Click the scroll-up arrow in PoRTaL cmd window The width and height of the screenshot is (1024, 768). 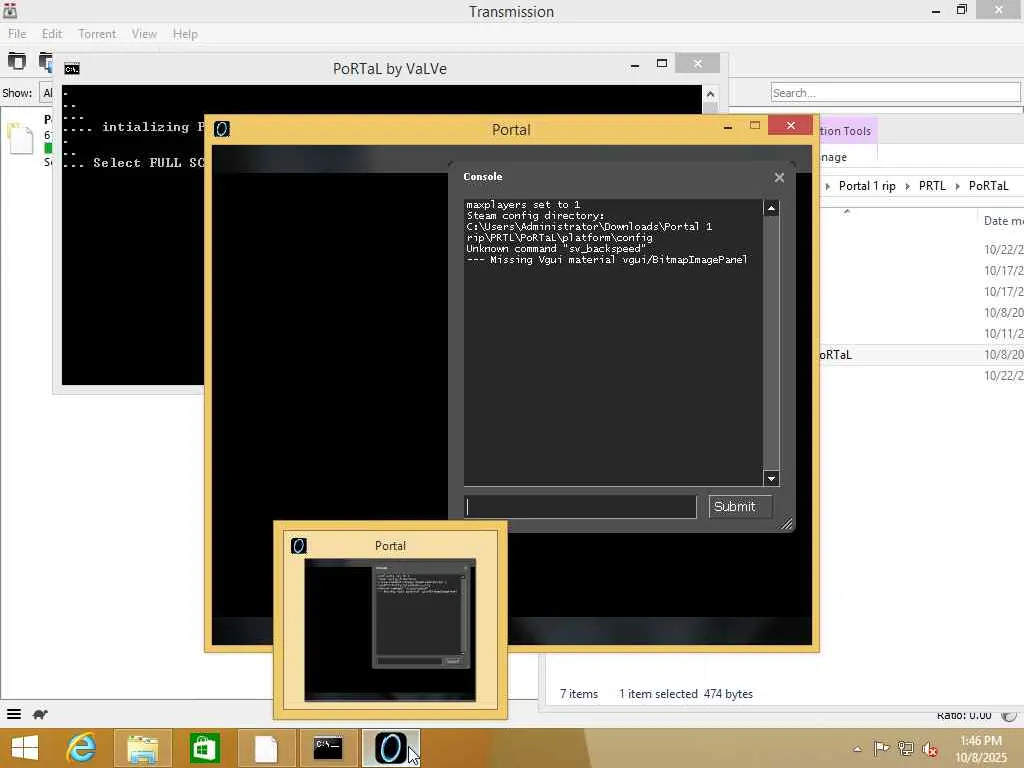click(x=710, y=94)
